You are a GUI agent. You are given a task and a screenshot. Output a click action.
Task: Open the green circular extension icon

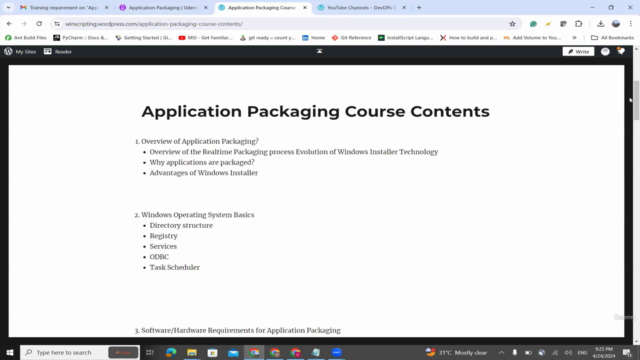[533, 24]
